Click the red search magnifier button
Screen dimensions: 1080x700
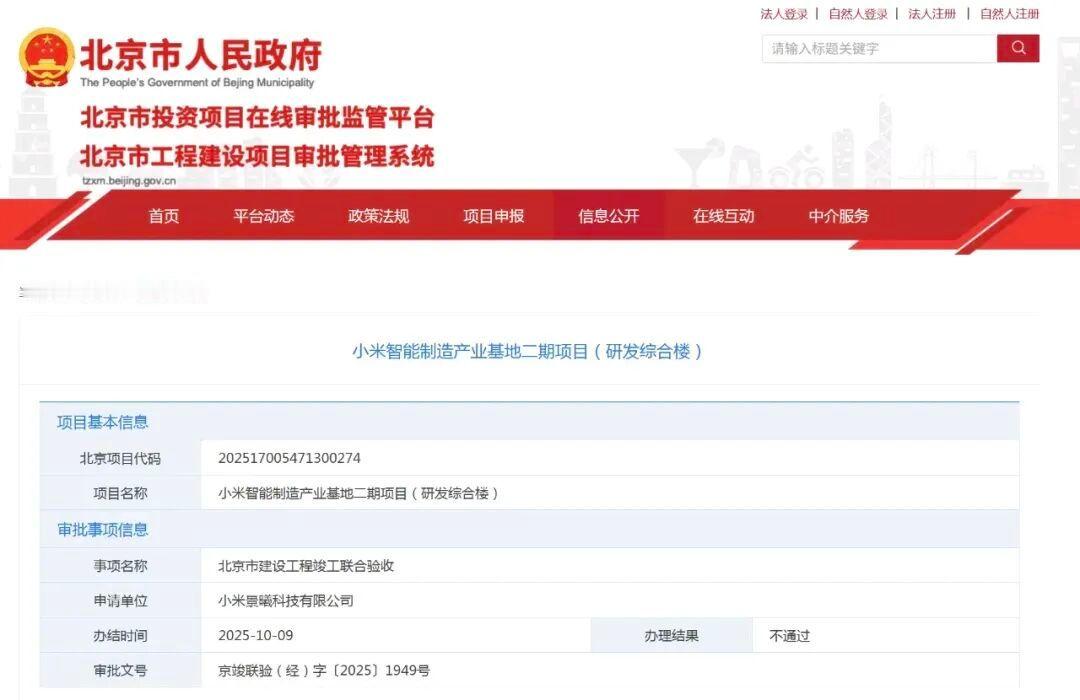point(1017,48)
